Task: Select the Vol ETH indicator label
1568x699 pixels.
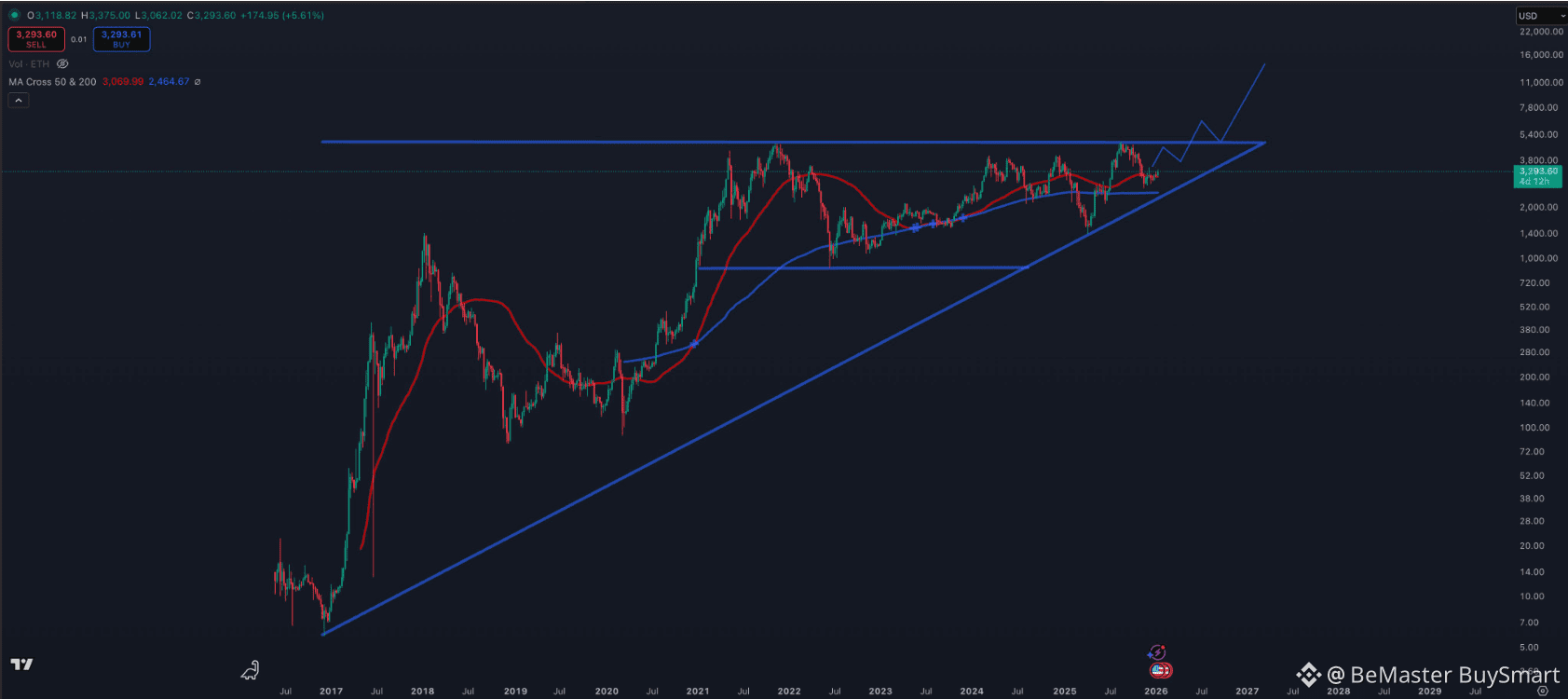Action: (29, 64)
